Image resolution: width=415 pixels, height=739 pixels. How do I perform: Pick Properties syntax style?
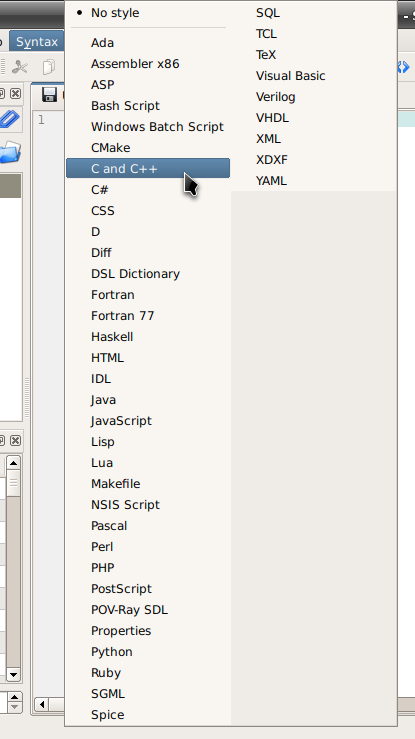click(x=148, y=631)
